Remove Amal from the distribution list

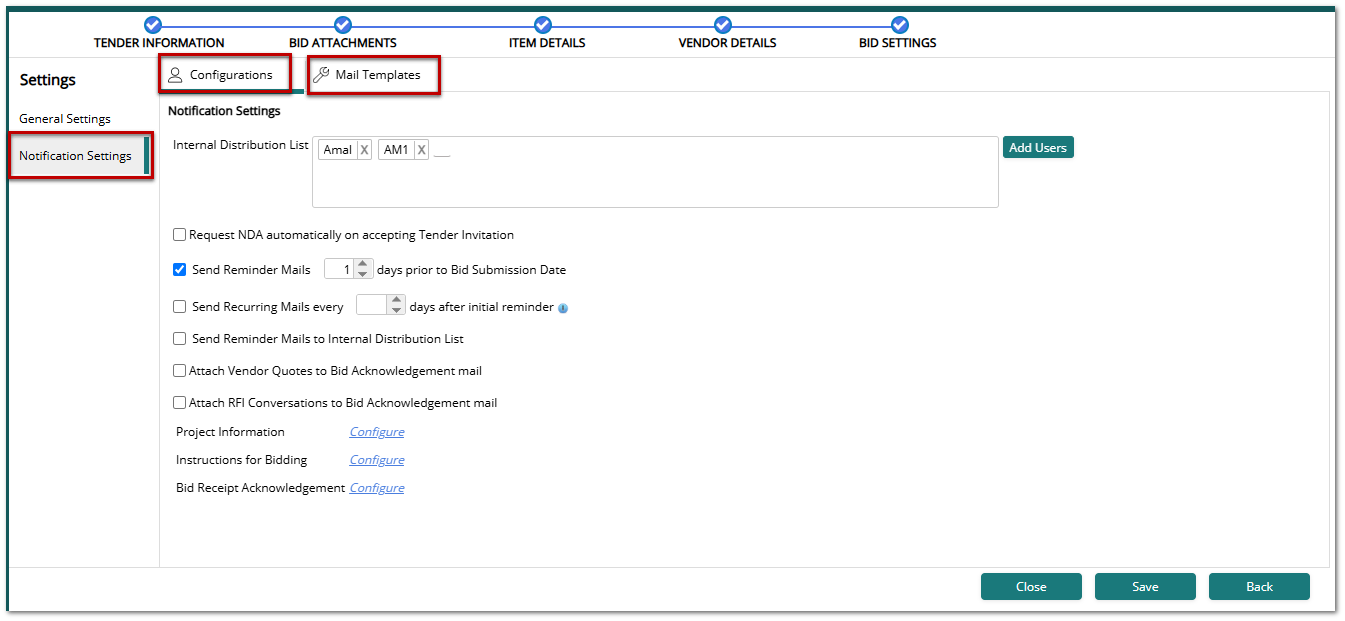tap(364, 150)
